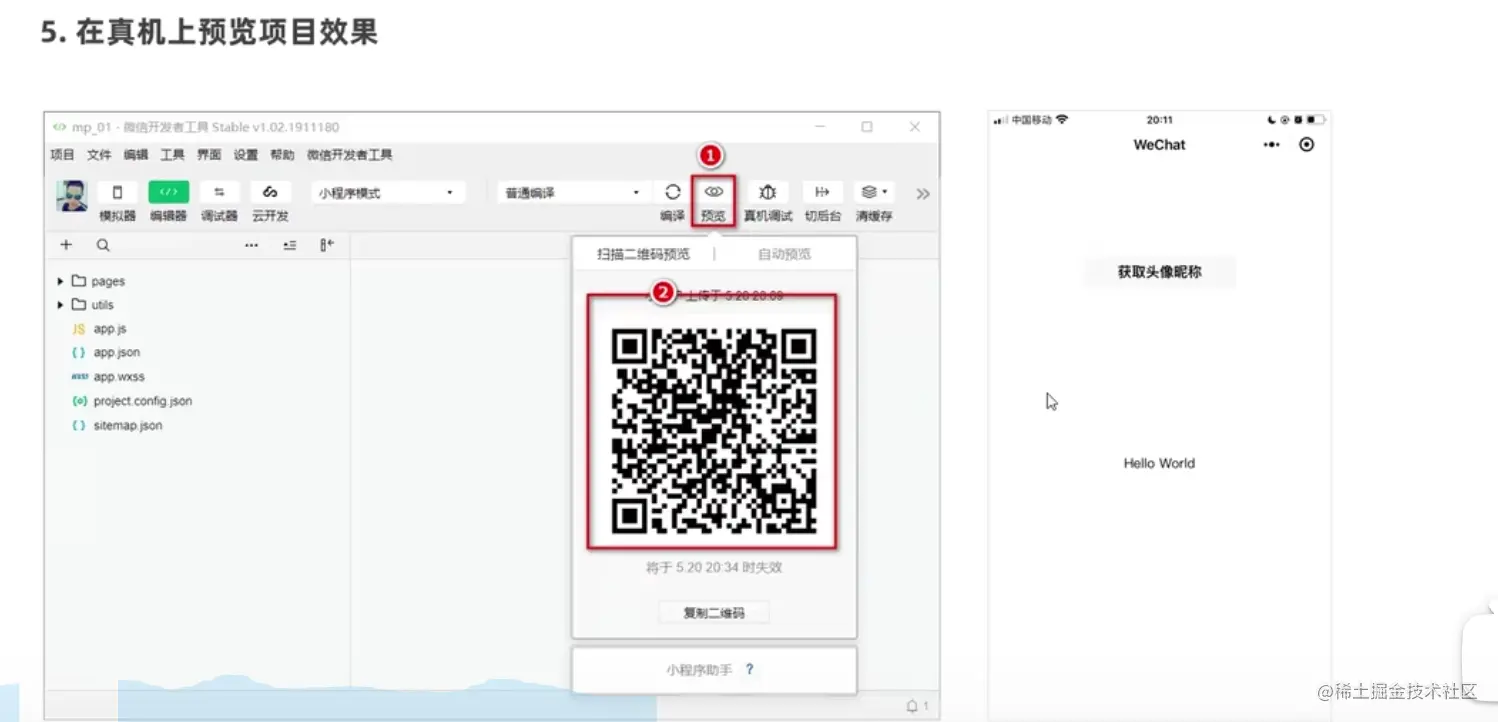Click the minimize window button
The height and width of the screenshot is (722, 1498).
coord(820,127)
